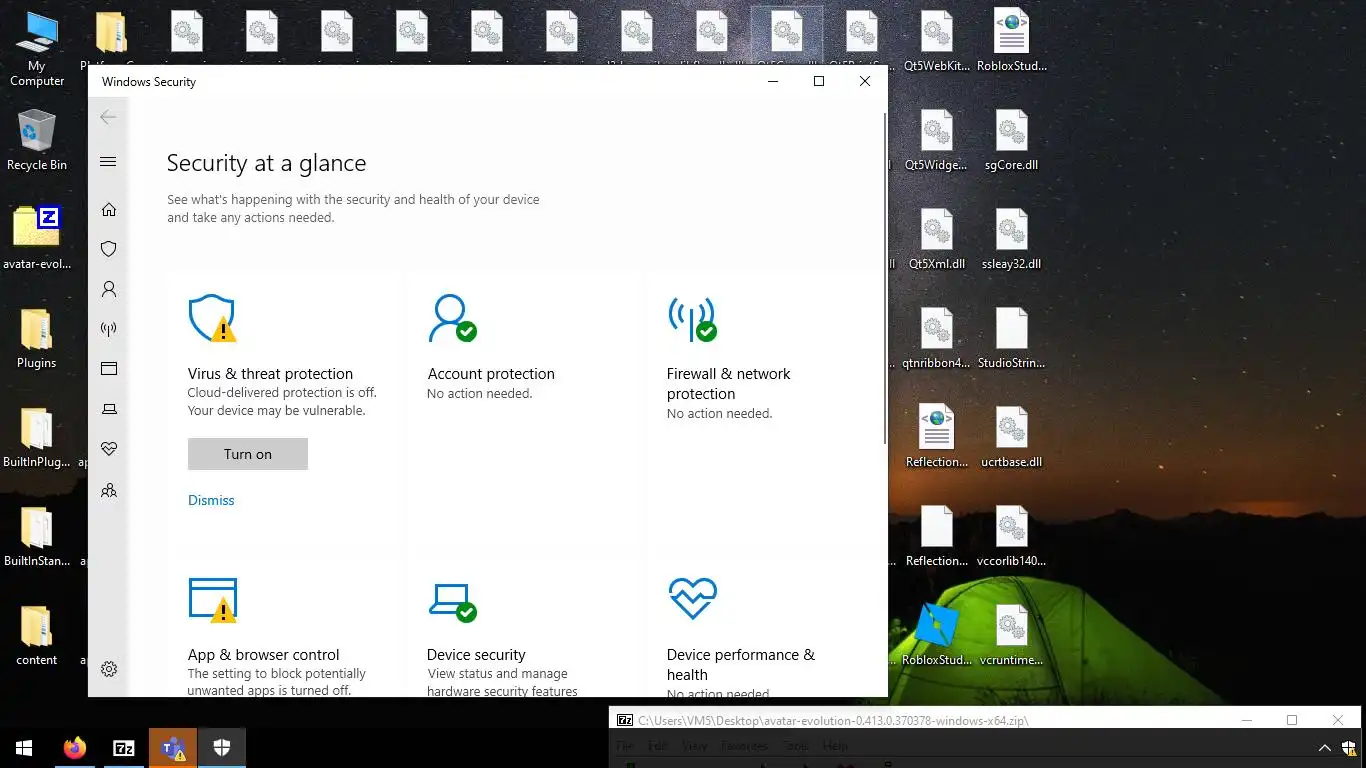Select the Plugins folder on desktop
Viewport: 1366px width, 768px height.
(x=37, y=338)
